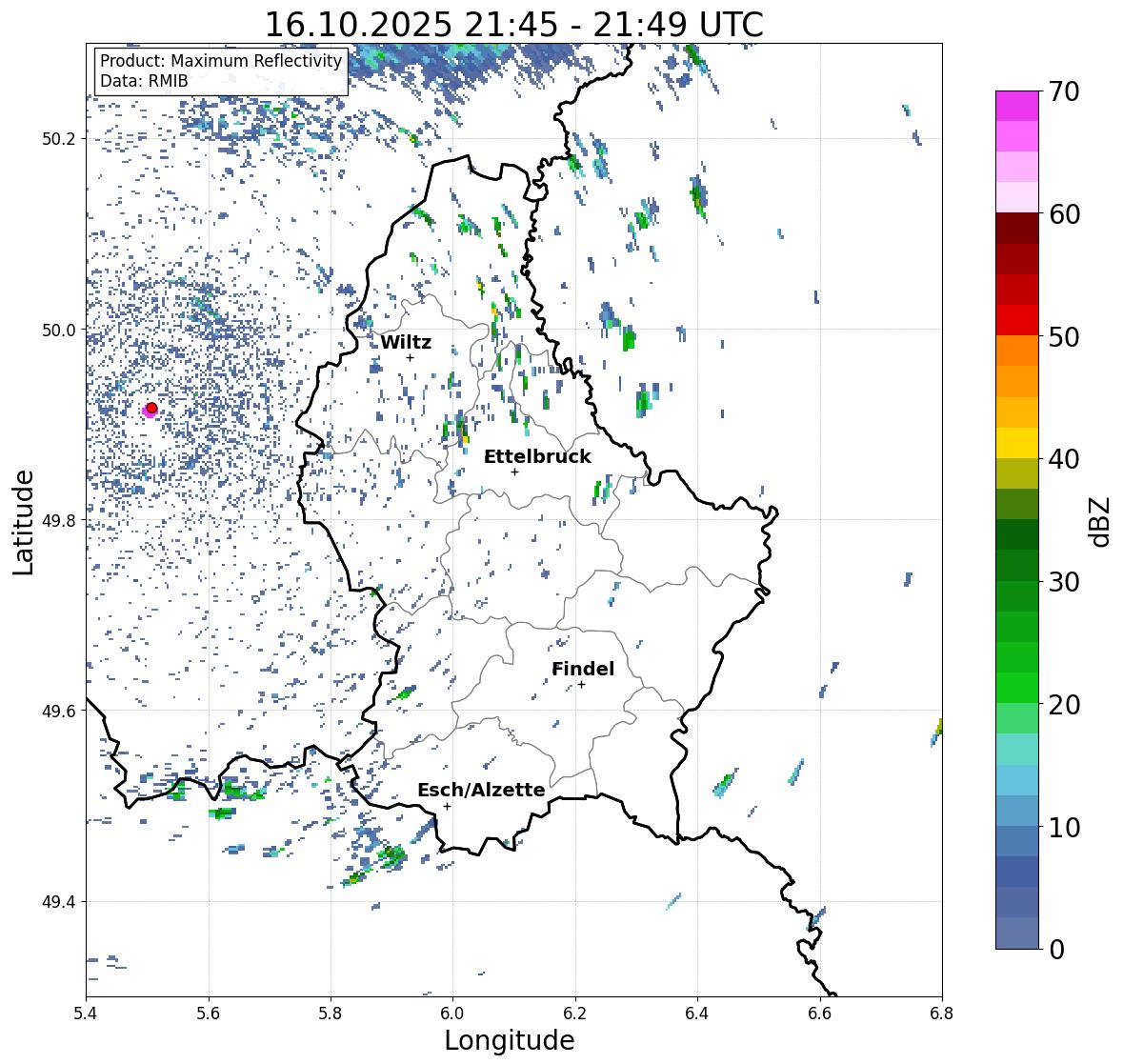This screenshot has width=1123, height=1064.
Task: Click the title '16.10.2025 21:45 - 21:49 UTC'
Action: click(513, 25)
